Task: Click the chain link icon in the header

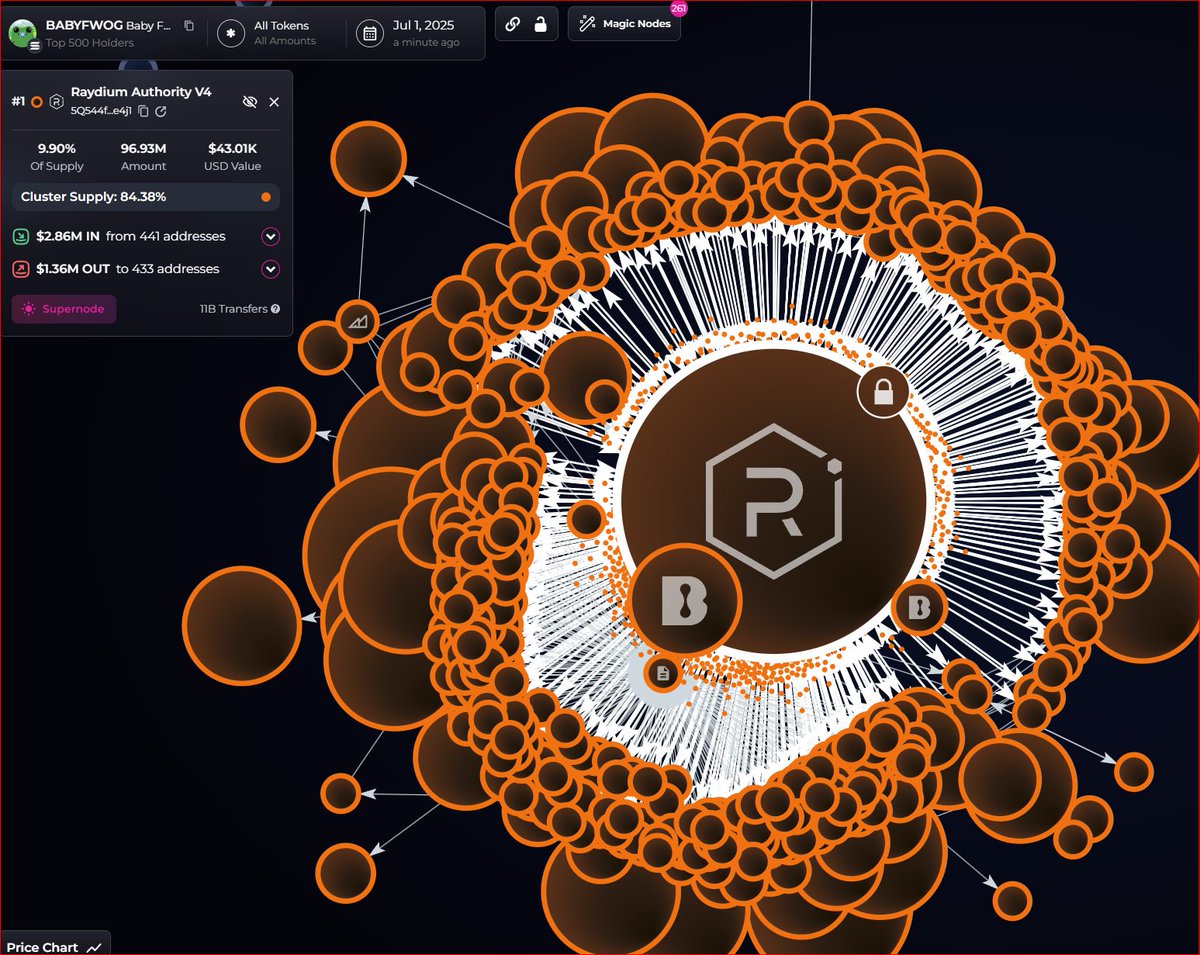Action: (513, 24)
